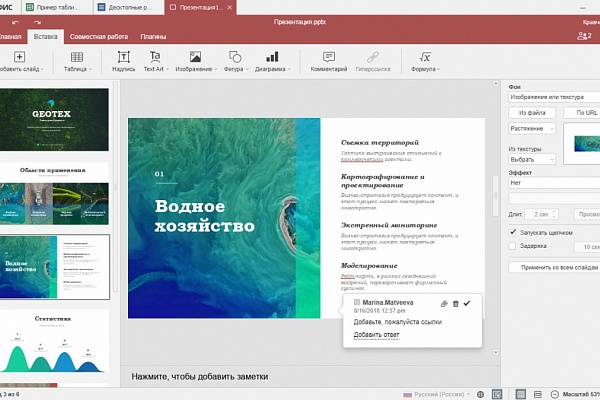Click the Экстренный мониторинг heading
The image size is (600, 400).
pyautogui.click(x=389, y=225)
